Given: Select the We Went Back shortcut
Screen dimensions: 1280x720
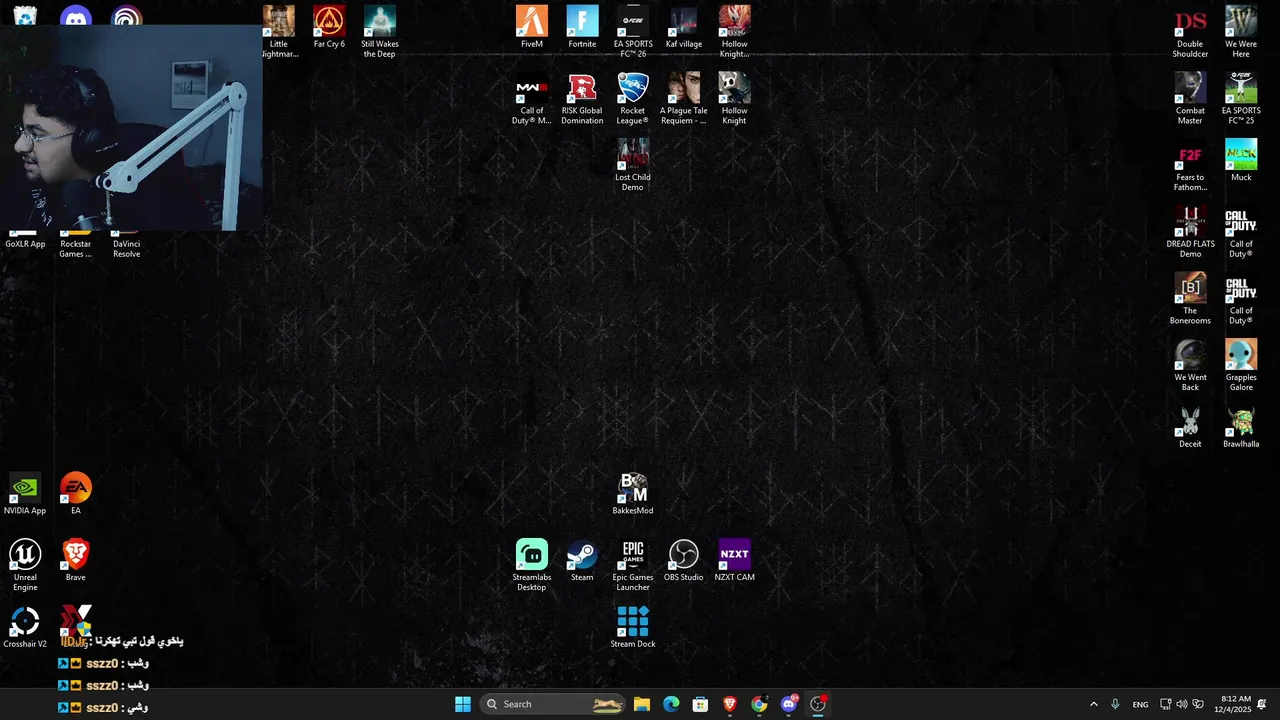Looking at the screenshot, I should click(x=1190, y=365).
